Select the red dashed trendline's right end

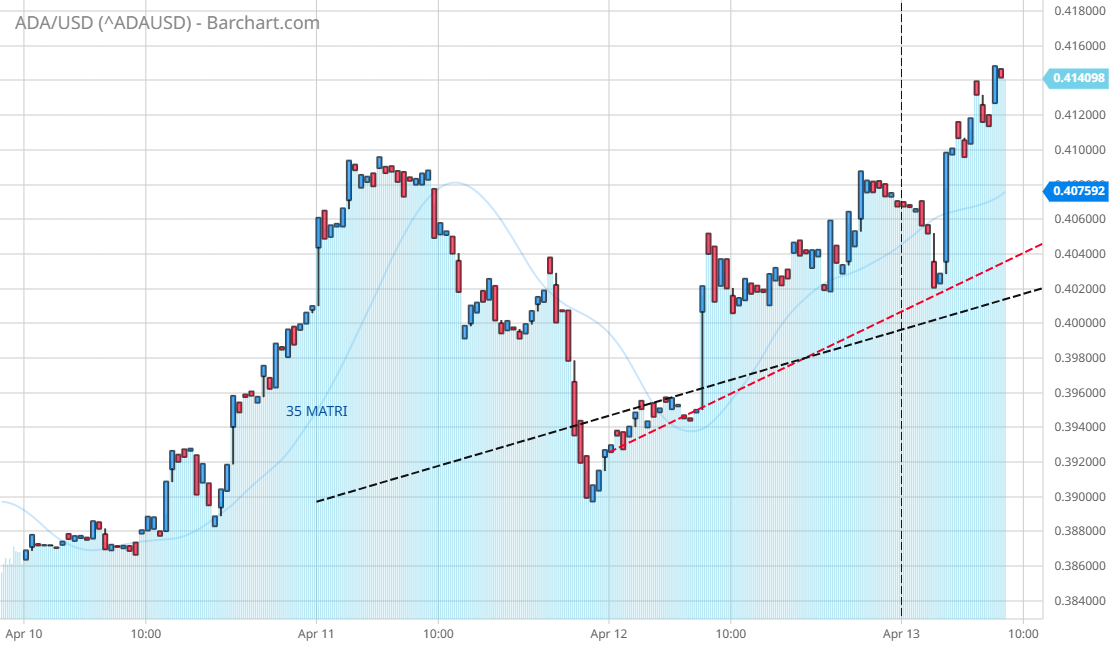(1041, 244)
